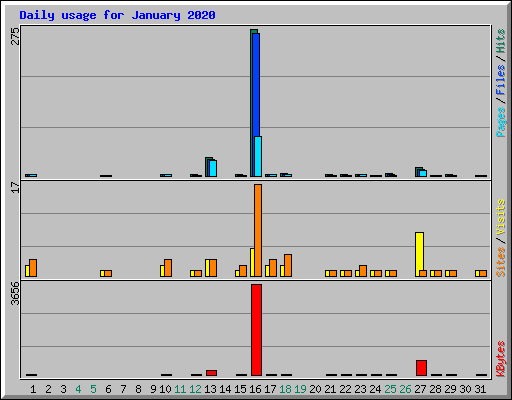
Task: Click day label '29' on the x-axis
Action: 450,389
